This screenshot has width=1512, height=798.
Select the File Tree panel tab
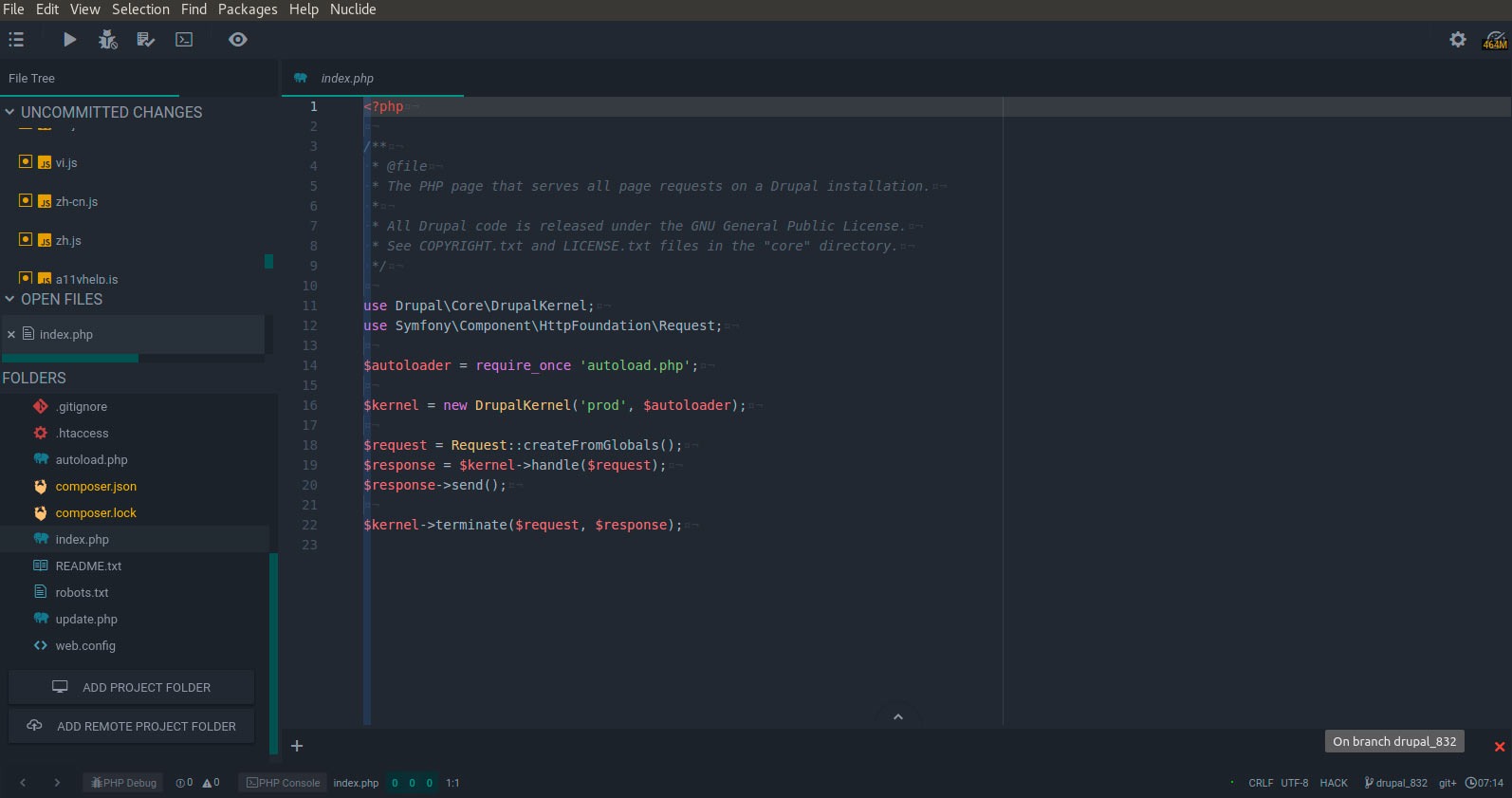pos(89,79)
